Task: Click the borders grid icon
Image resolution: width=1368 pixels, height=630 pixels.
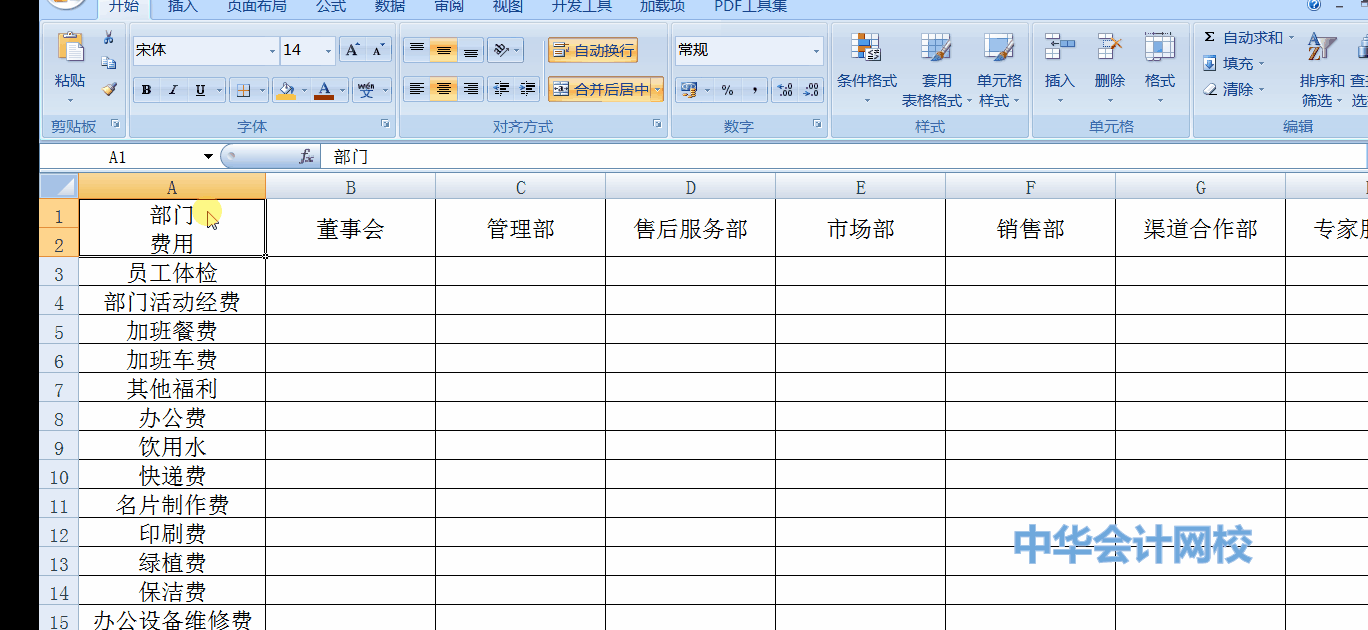Action: tap(243, 90)
